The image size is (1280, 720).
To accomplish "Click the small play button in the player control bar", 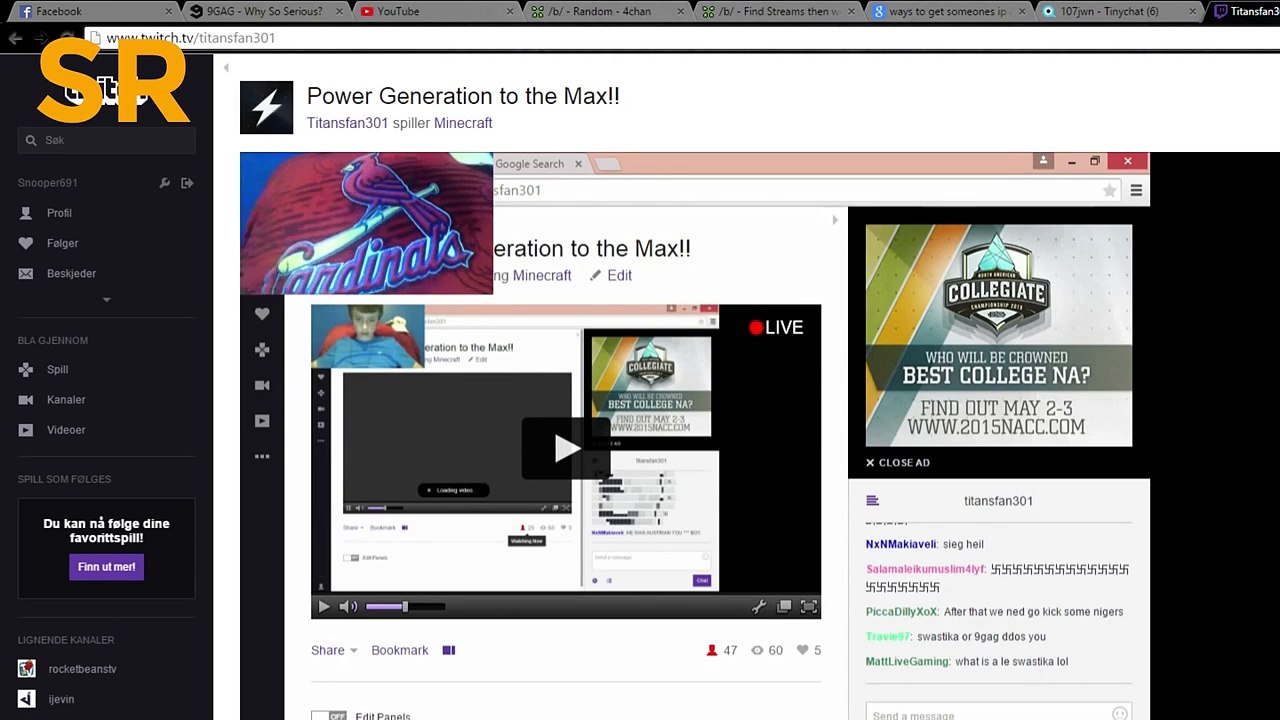I will pos(324,606).
